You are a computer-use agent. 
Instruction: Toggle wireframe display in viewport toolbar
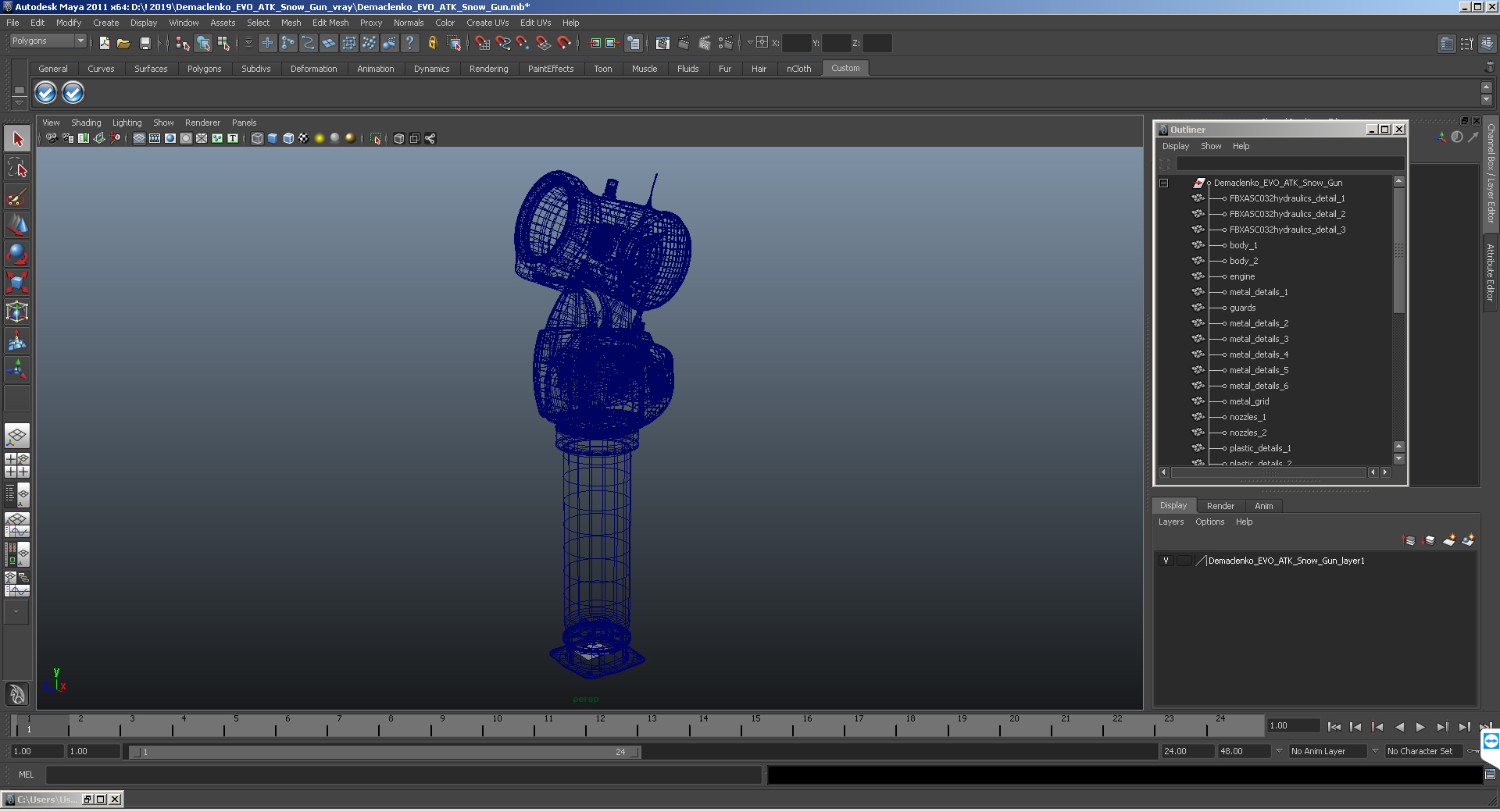coord(257,138)
